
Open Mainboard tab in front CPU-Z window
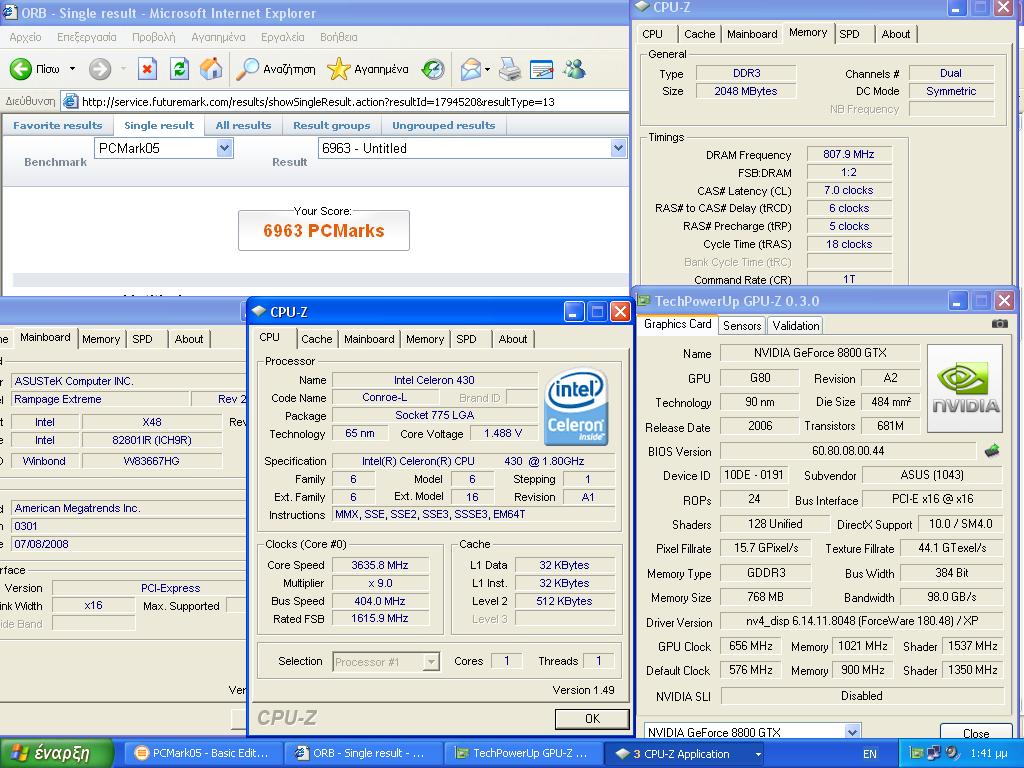(x=369, y=339)
